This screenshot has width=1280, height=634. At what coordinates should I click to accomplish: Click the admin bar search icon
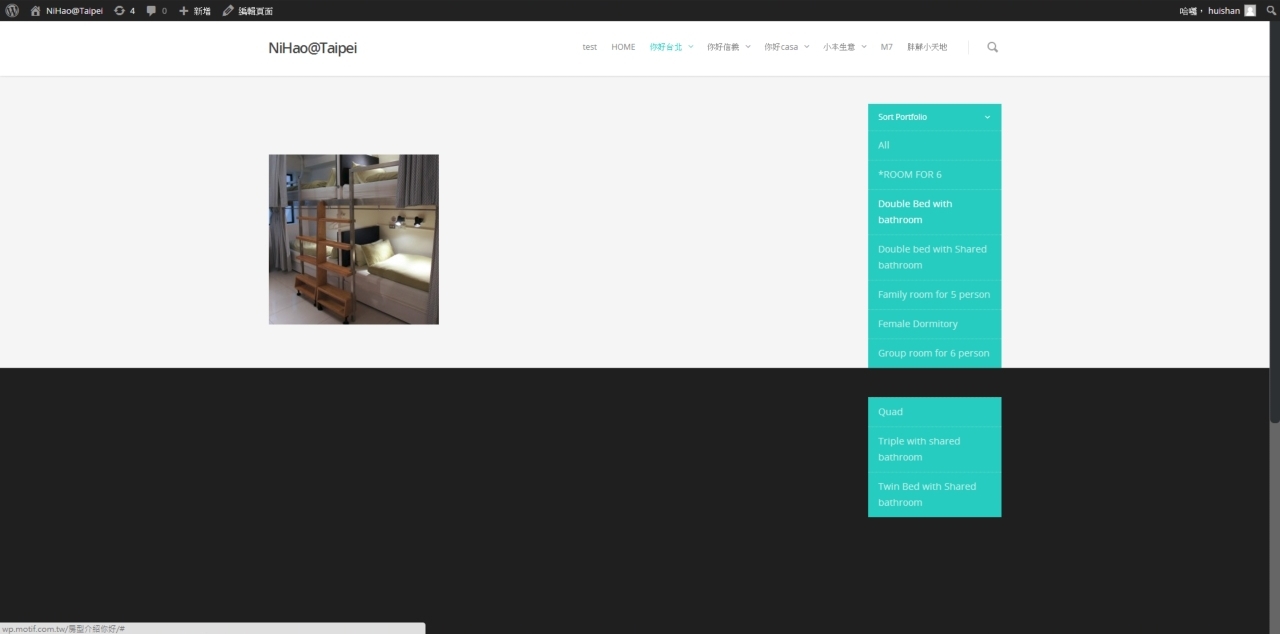pyautogui.click(x=1271, y=11)
